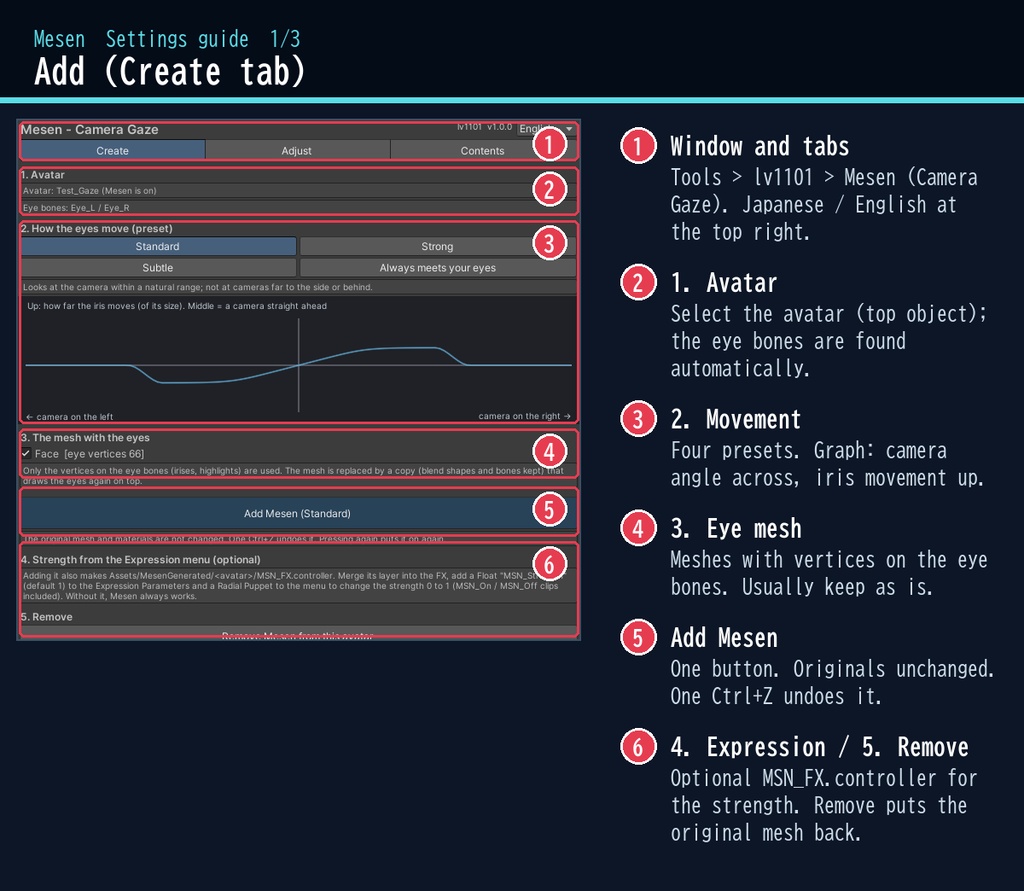
Task: Click the red number 3 marker beside Movement heading
Action: pos(638,419)
